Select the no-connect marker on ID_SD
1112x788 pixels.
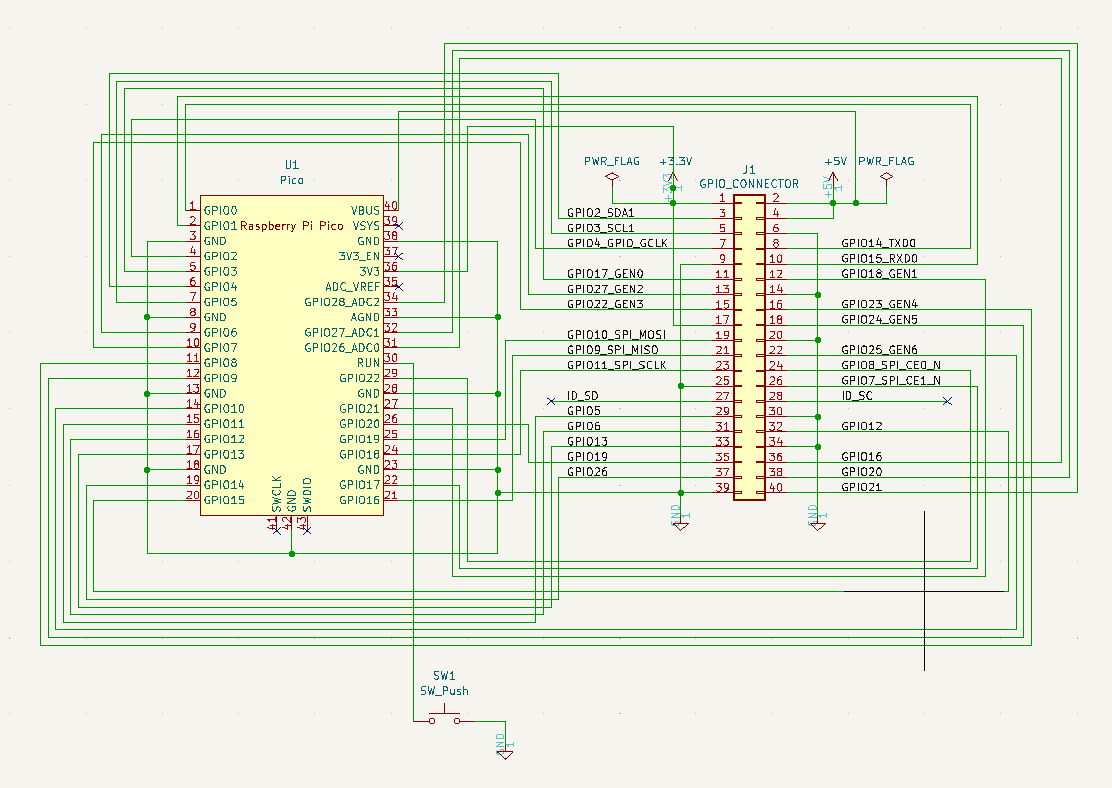point(551,401)
